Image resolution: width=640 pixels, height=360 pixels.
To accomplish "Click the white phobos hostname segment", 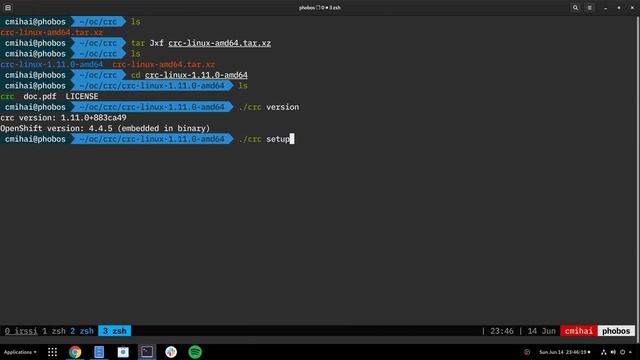I will 616,331.
